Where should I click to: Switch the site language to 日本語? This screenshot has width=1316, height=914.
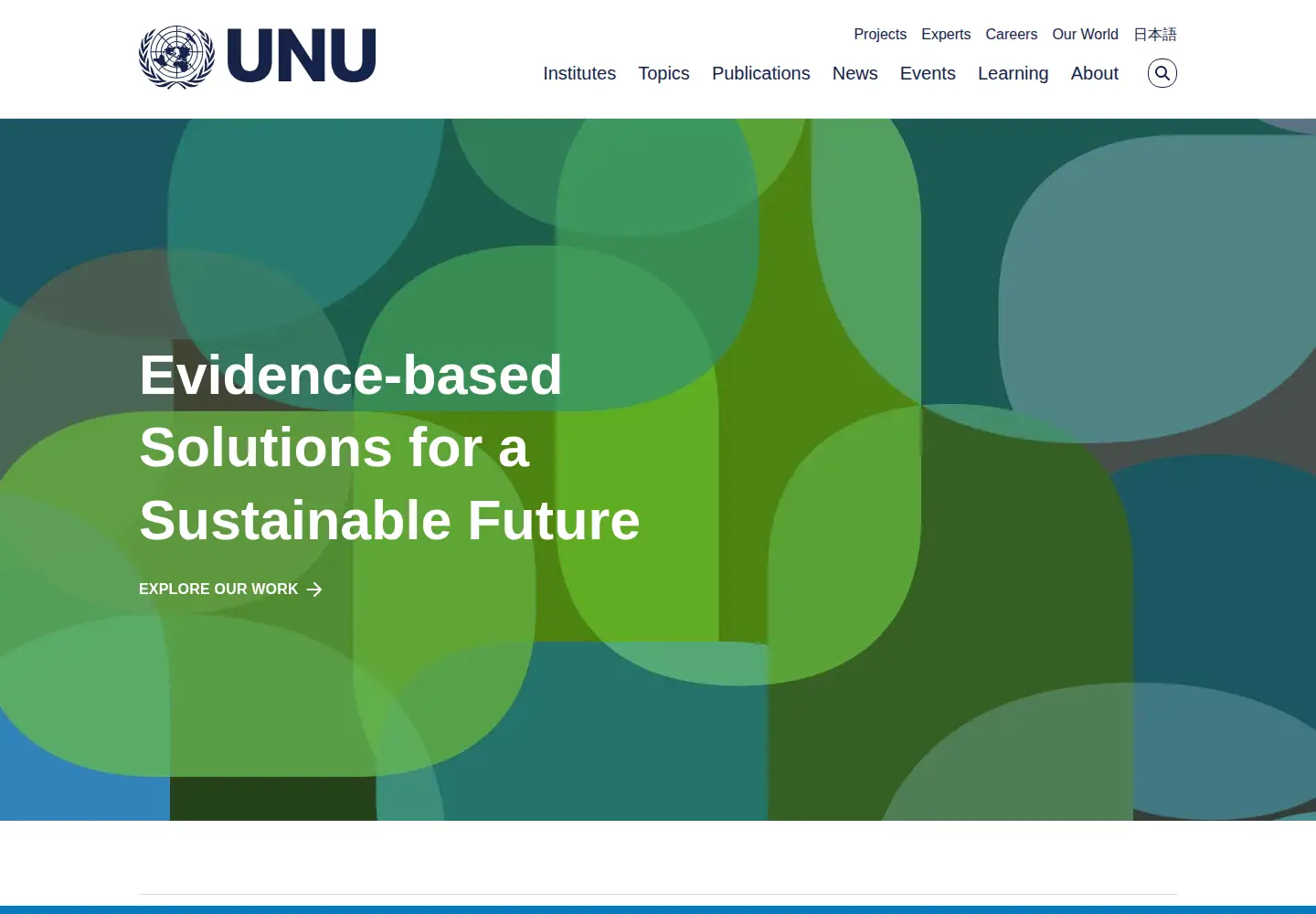(x=1155, y=34)
